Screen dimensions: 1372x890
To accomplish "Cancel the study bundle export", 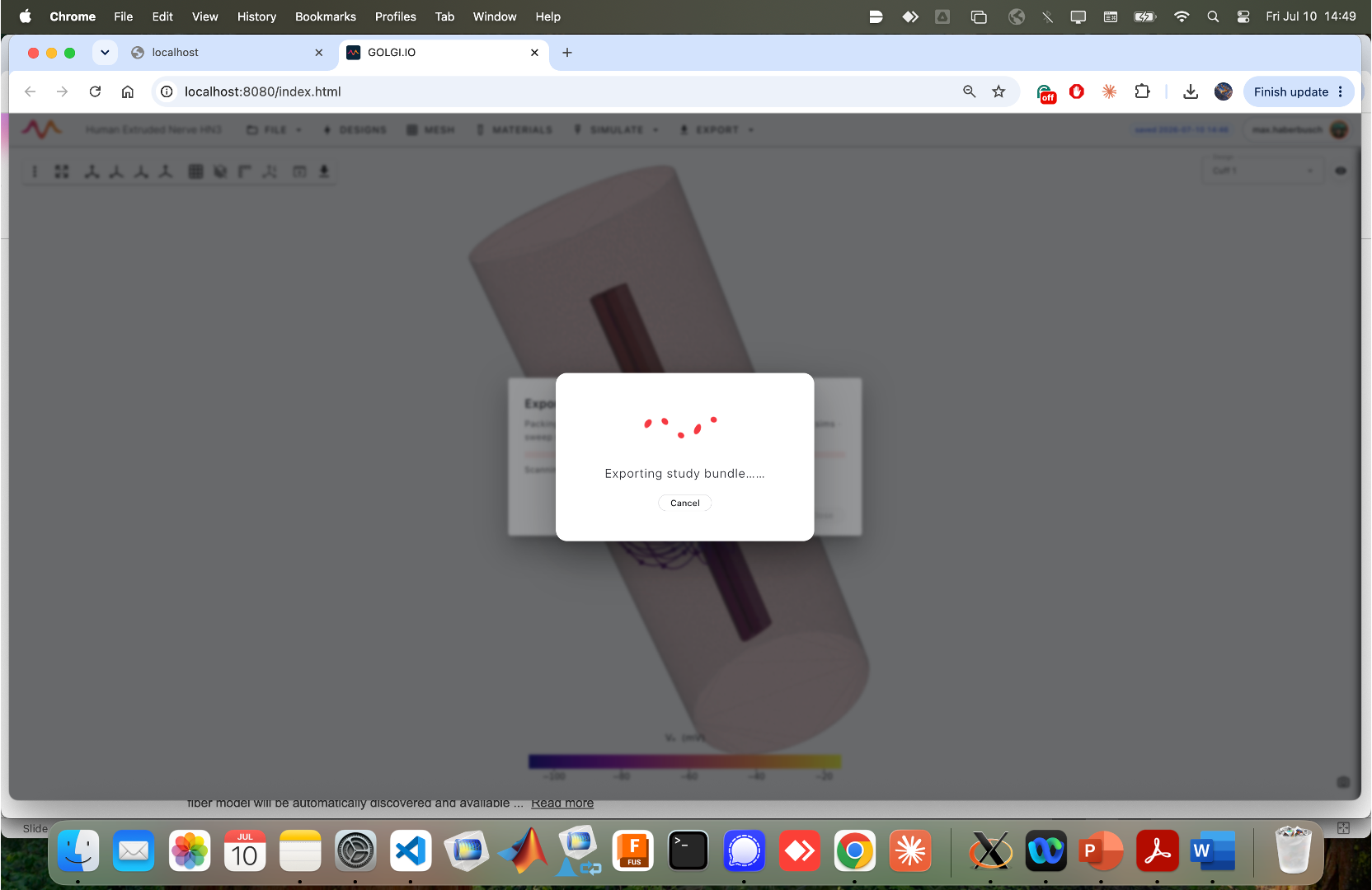I will coord(684,503).
